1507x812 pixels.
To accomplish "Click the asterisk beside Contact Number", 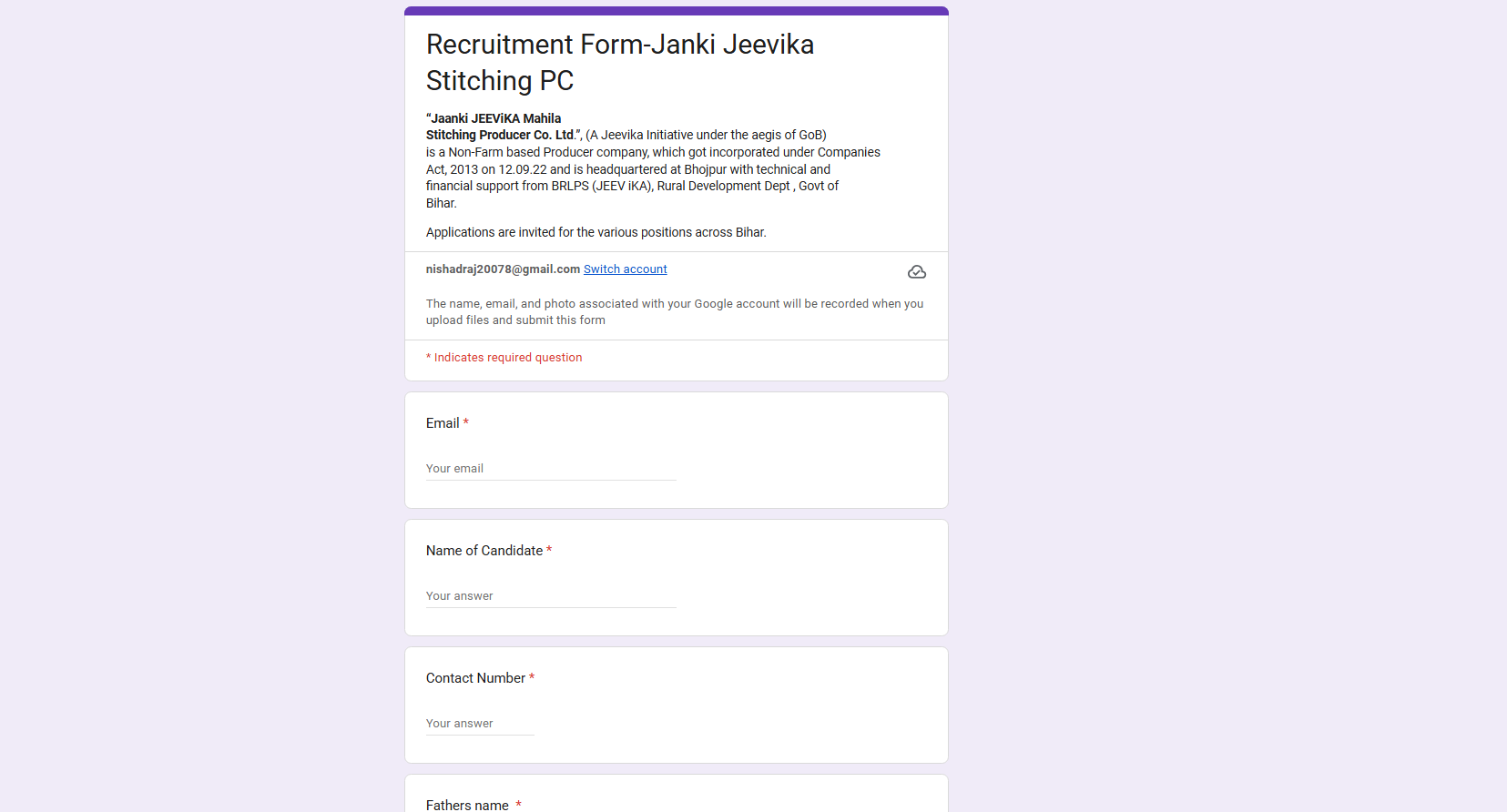I will pyautogui.click(x=532, y=678).
